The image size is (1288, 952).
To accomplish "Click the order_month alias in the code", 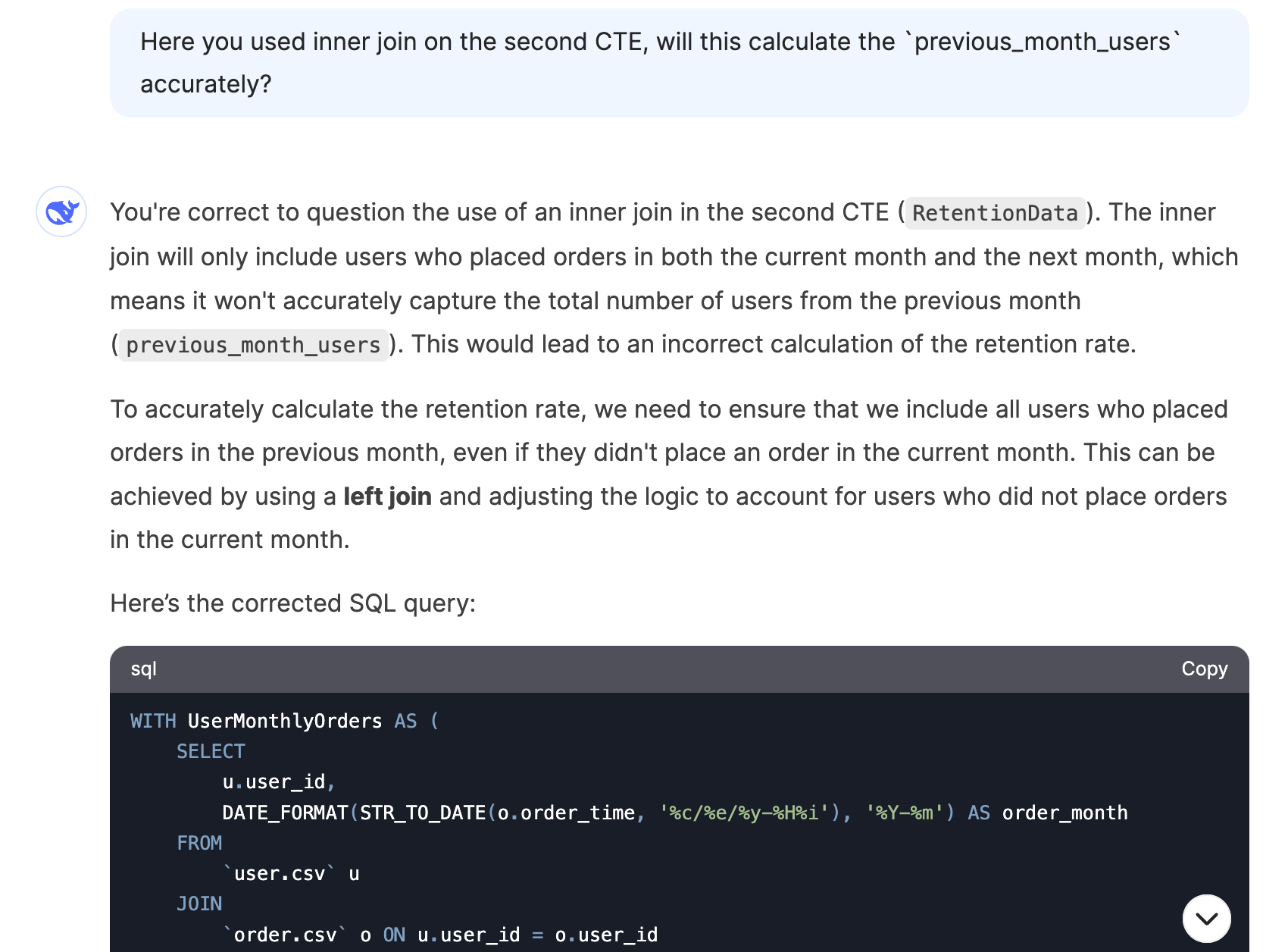I will coord(1064,813).
